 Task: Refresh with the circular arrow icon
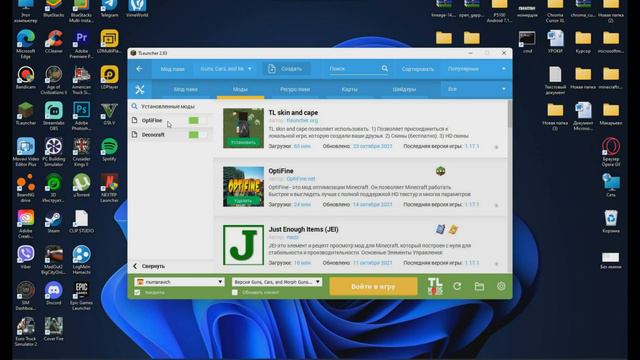(x=457, y=286)
